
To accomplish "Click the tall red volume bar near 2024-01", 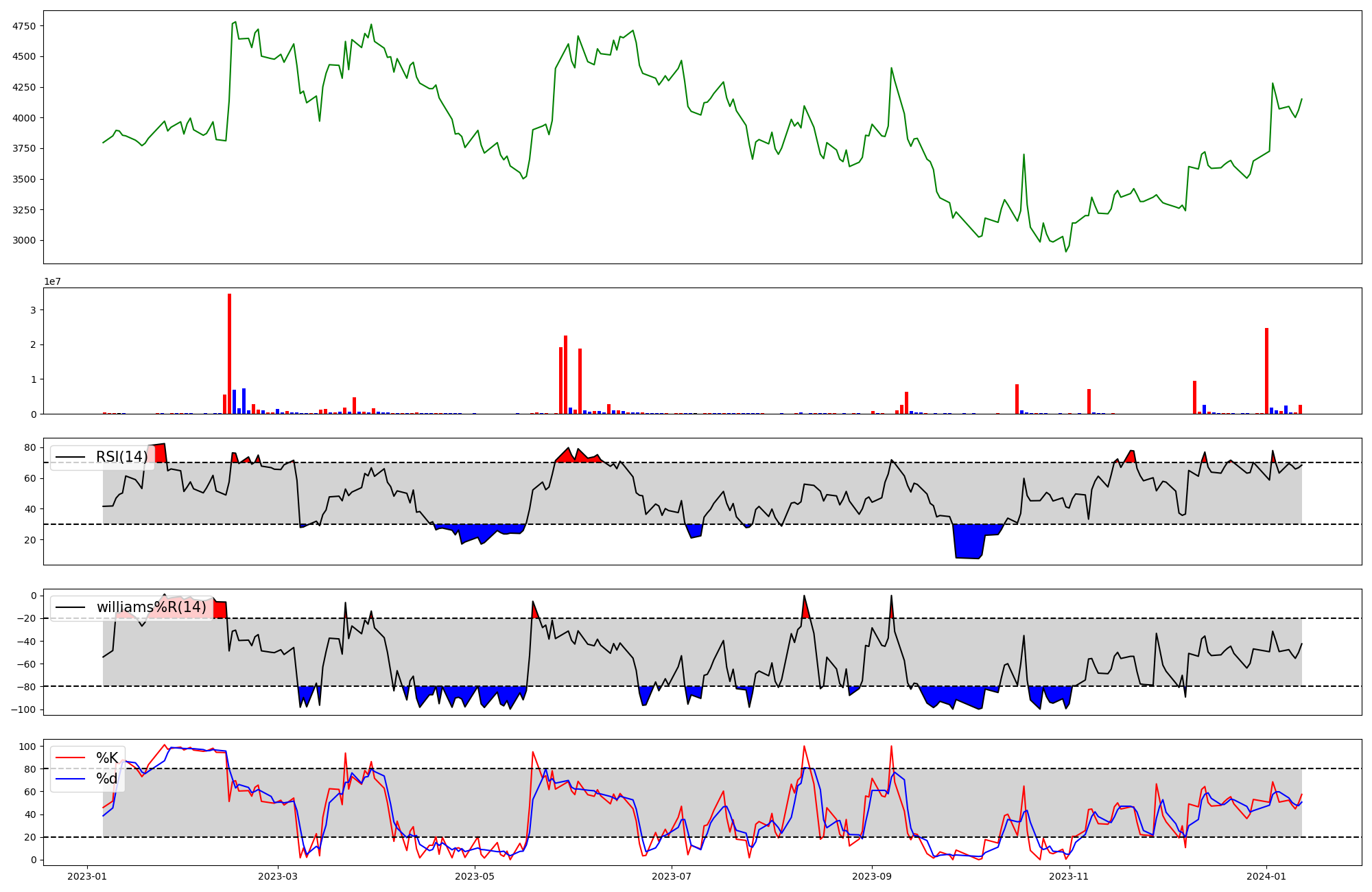I will (x=1266, y=371).
